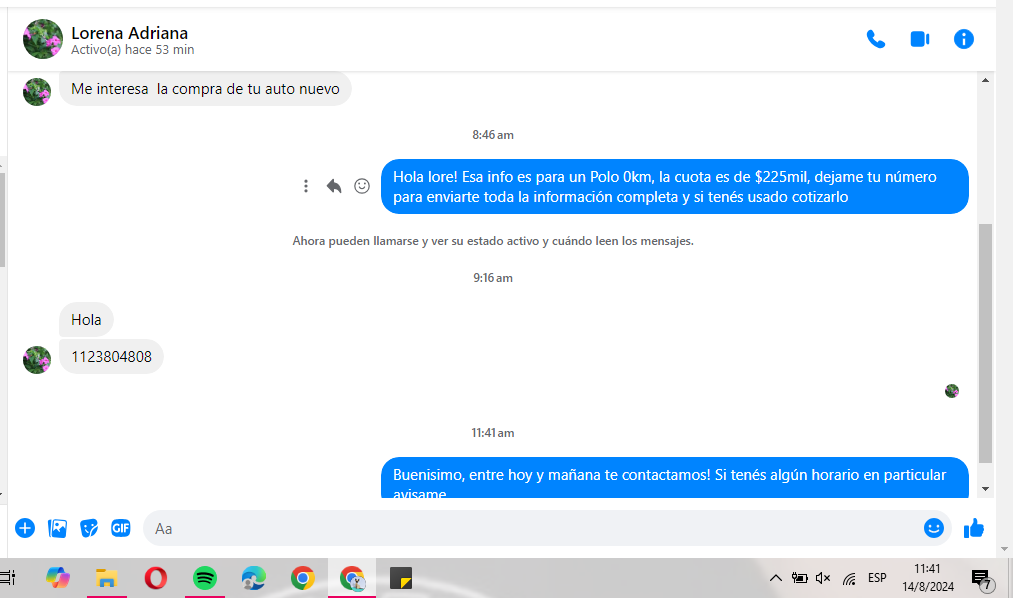Click avatar beside 'Me interesa' message
This screenshot has width=1013, height=598.
point(37,92)
